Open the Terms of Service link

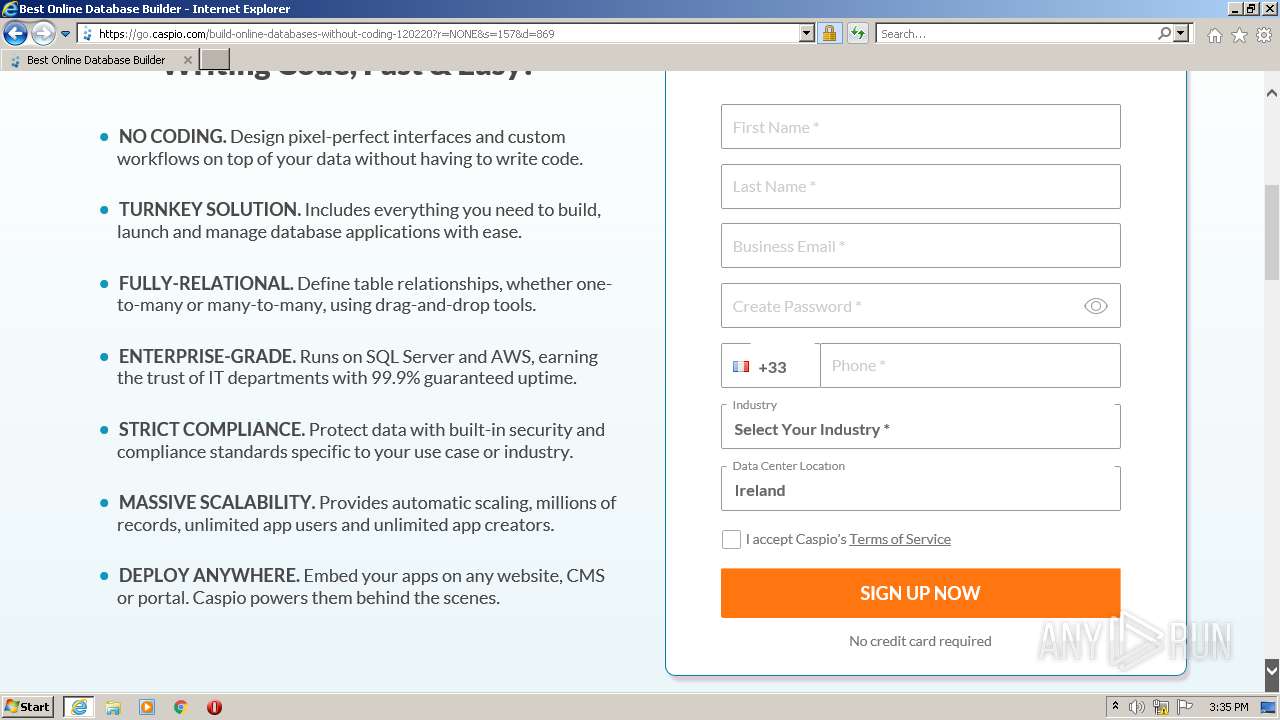[x=900, y=539]
